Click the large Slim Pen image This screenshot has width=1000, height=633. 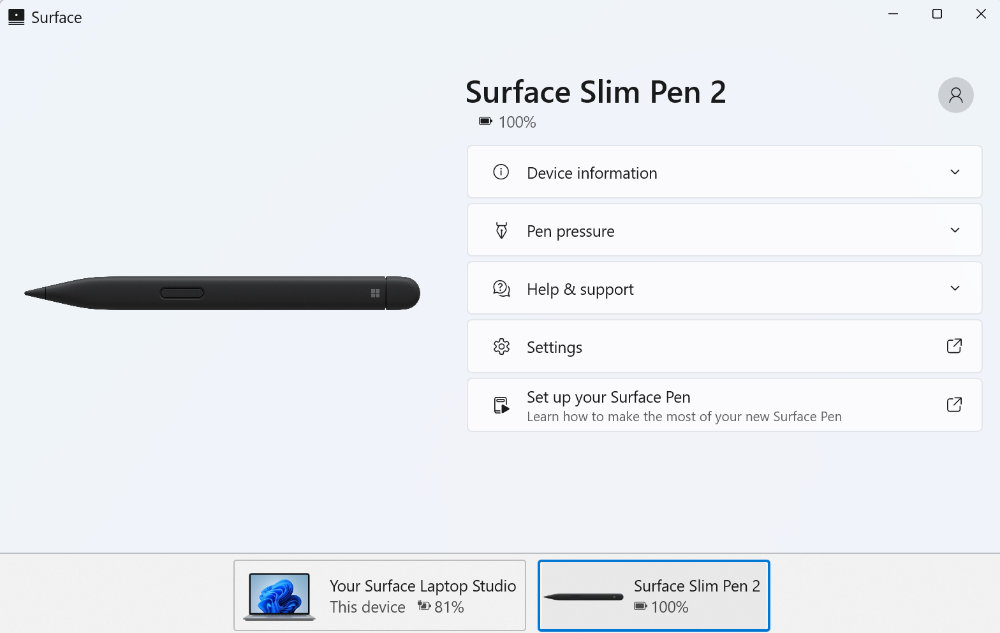tap(222, 293)
